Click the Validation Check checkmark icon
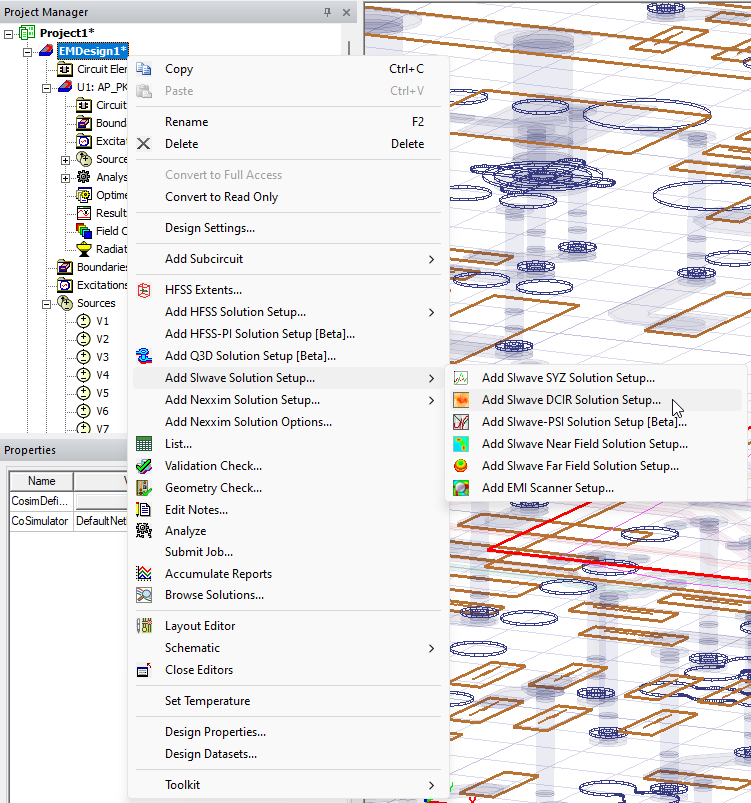The width and height of the screenshot is (751, 803). (144, 466)
